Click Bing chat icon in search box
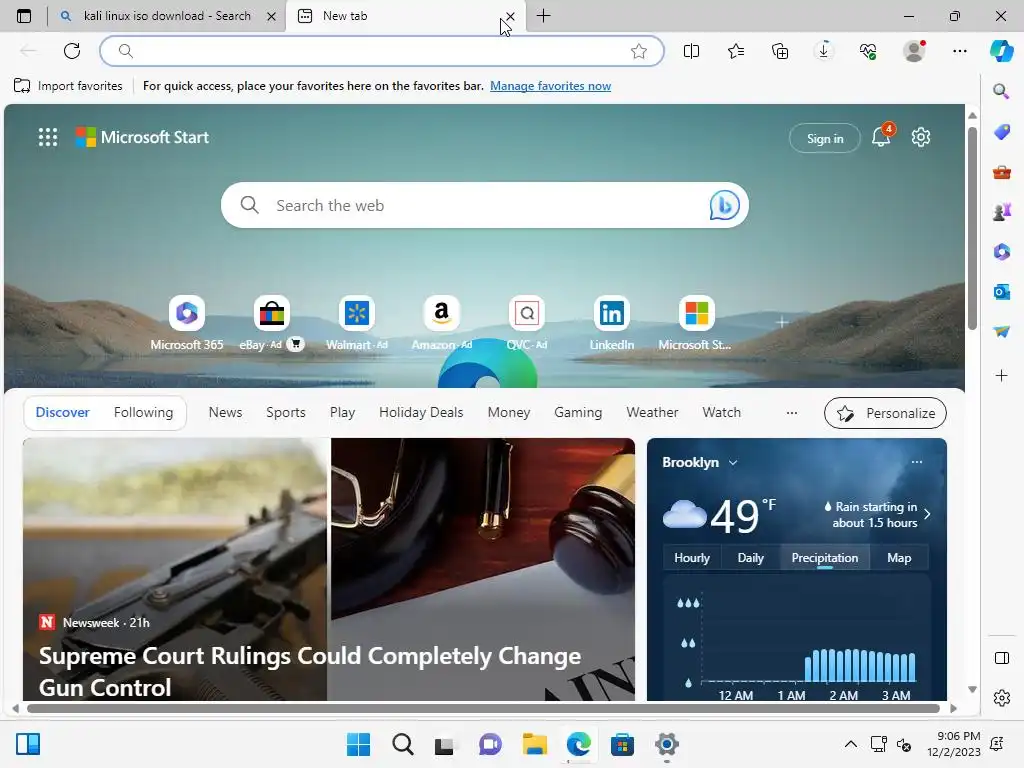Image resolution: width=1024 pixels, height=768 pixels. coord(724,205)
